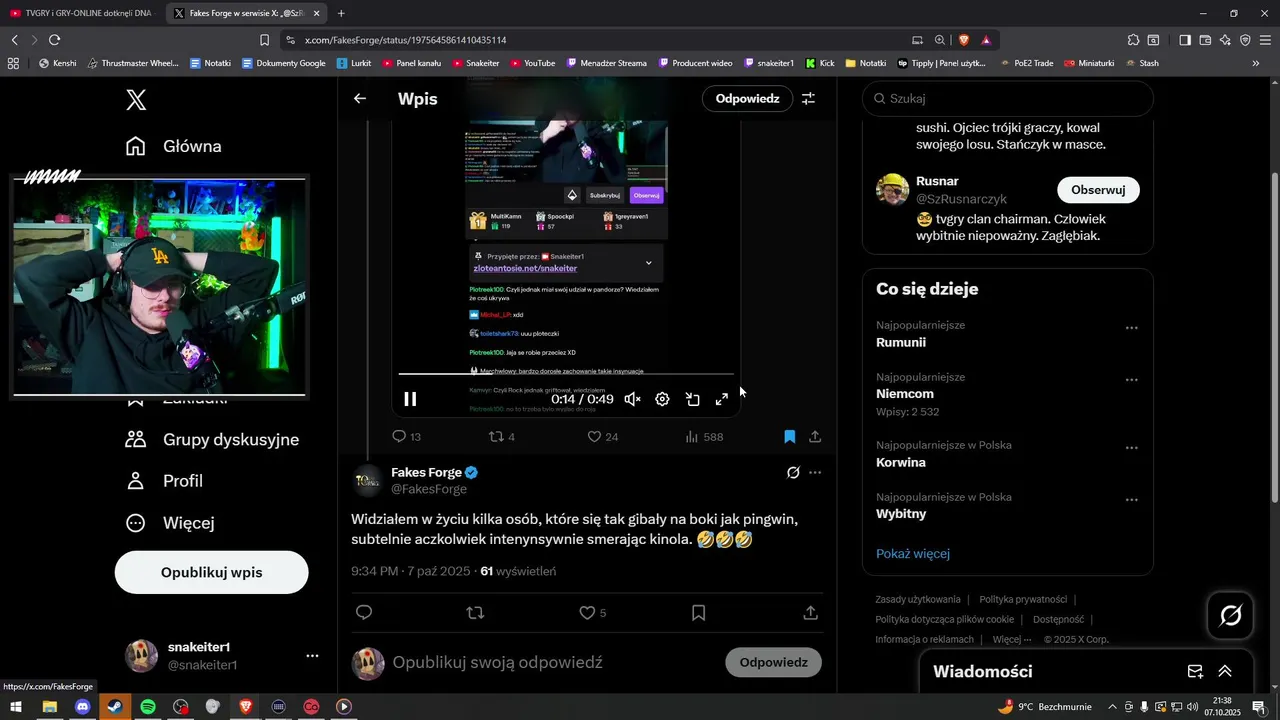Focus the Opublikuj swoją odpowiedź reply field
Screen dimensions: 1280x720
(x=497, y=662)
